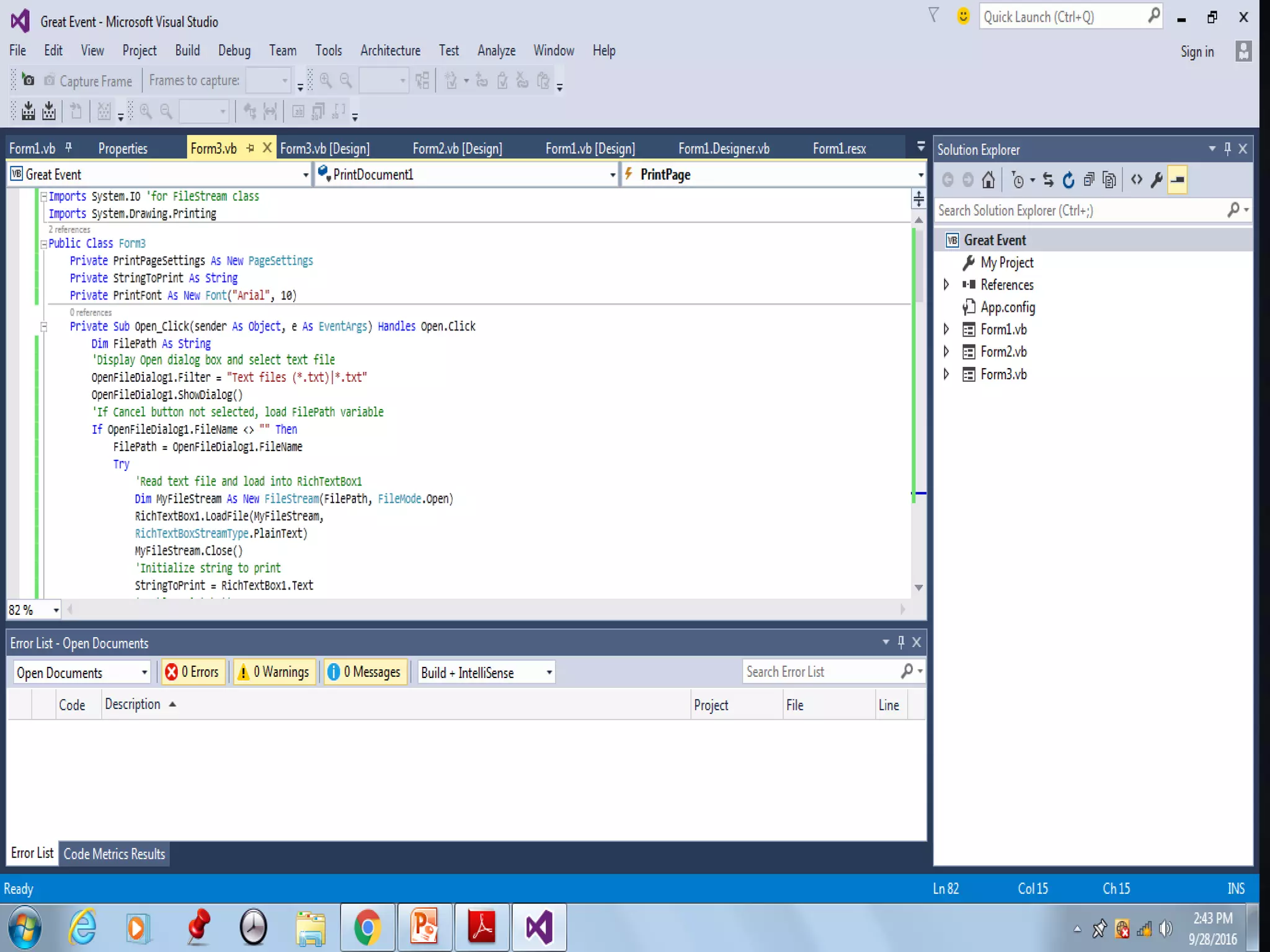Open the Architecture menu
The image size is (1270, 952).
pyautogui.click(x=390, y=51)
